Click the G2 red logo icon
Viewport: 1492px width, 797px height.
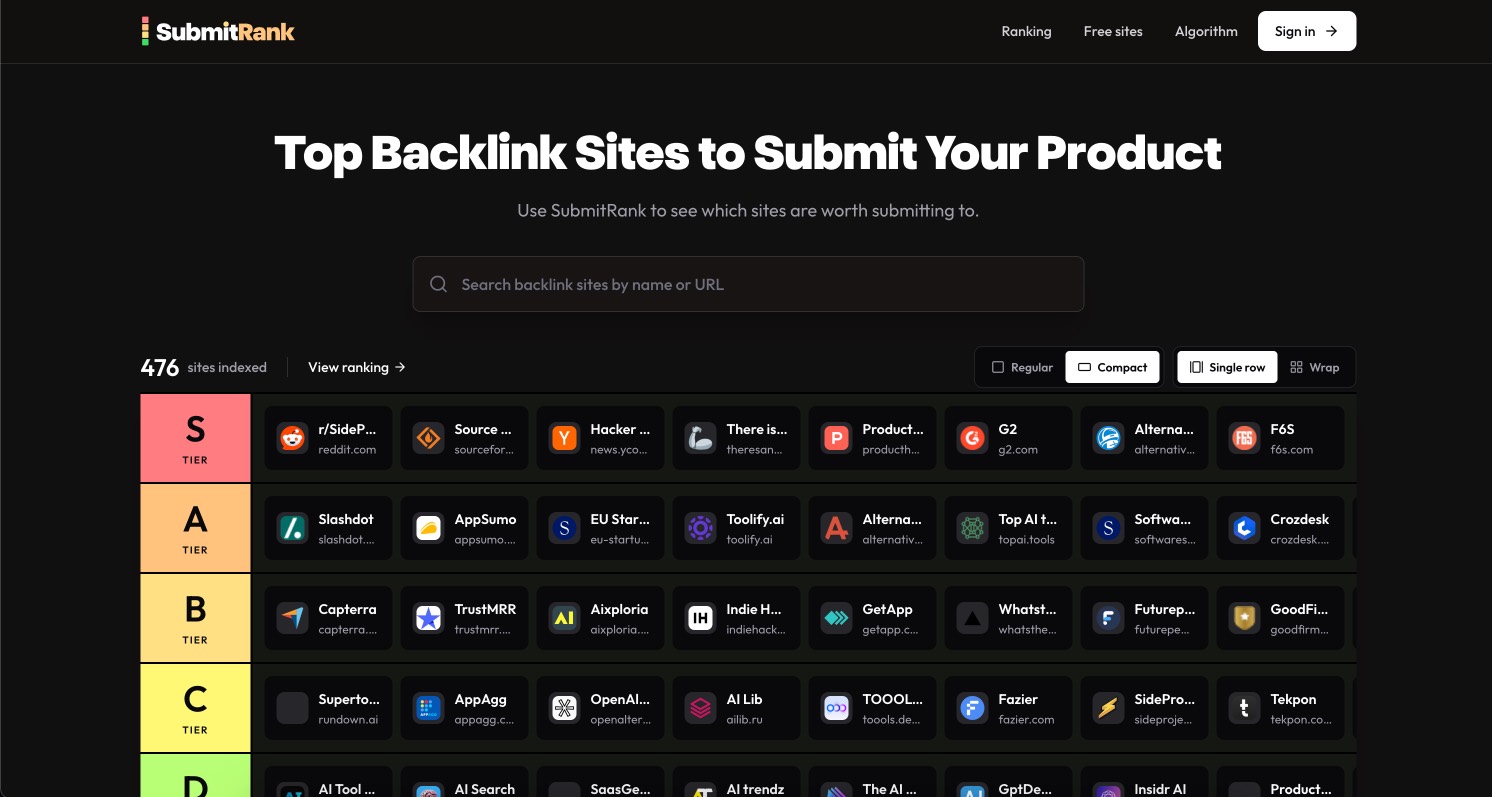tap(973, 438)
